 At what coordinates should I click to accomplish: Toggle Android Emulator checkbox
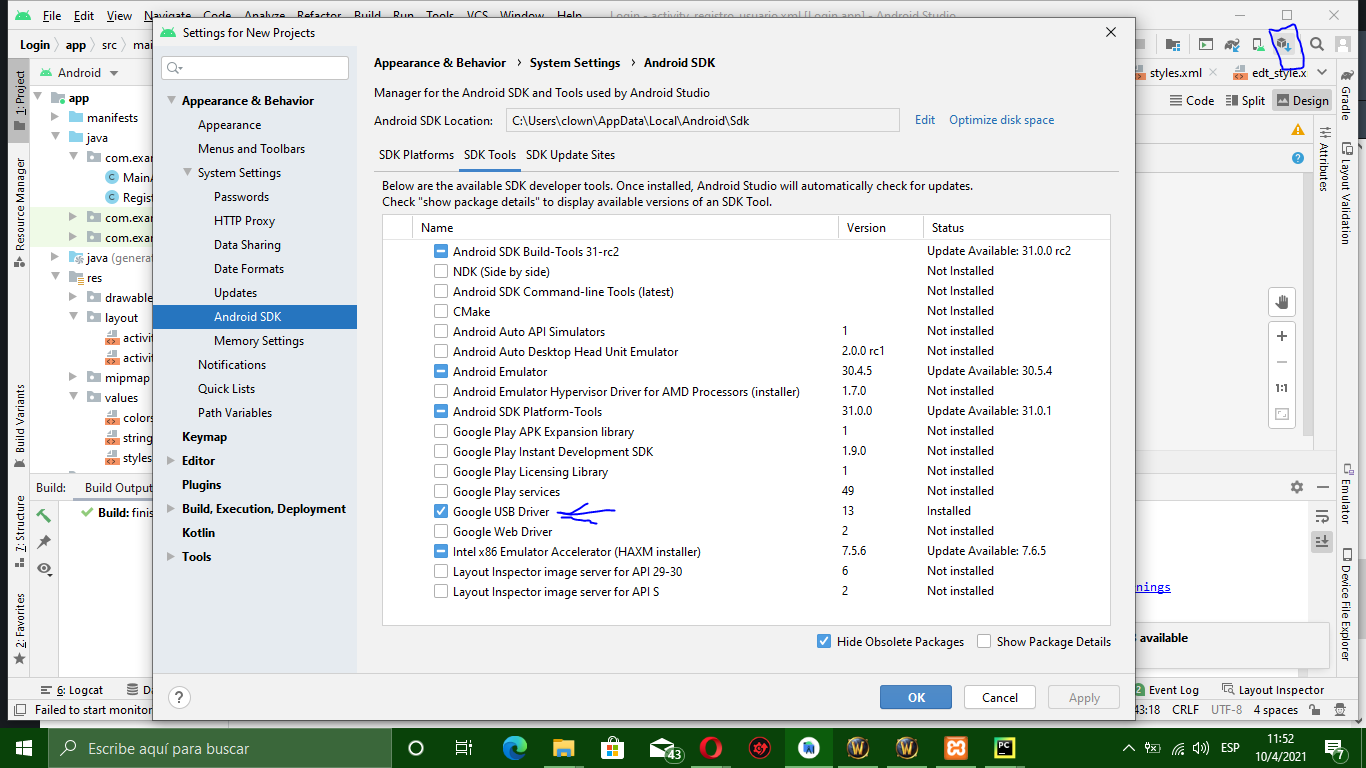(x=441, y=371)
